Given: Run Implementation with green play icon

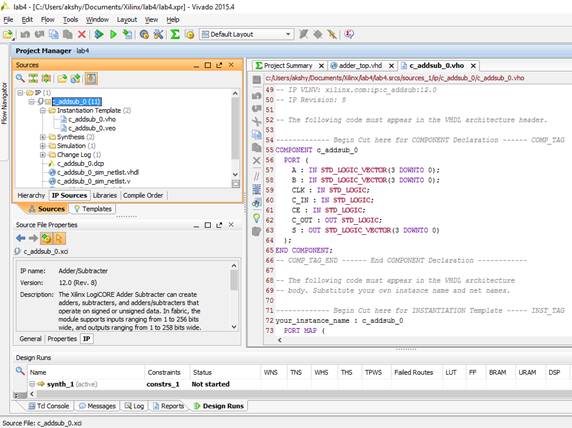Looking at the screenshot, I should coord(113,34).
